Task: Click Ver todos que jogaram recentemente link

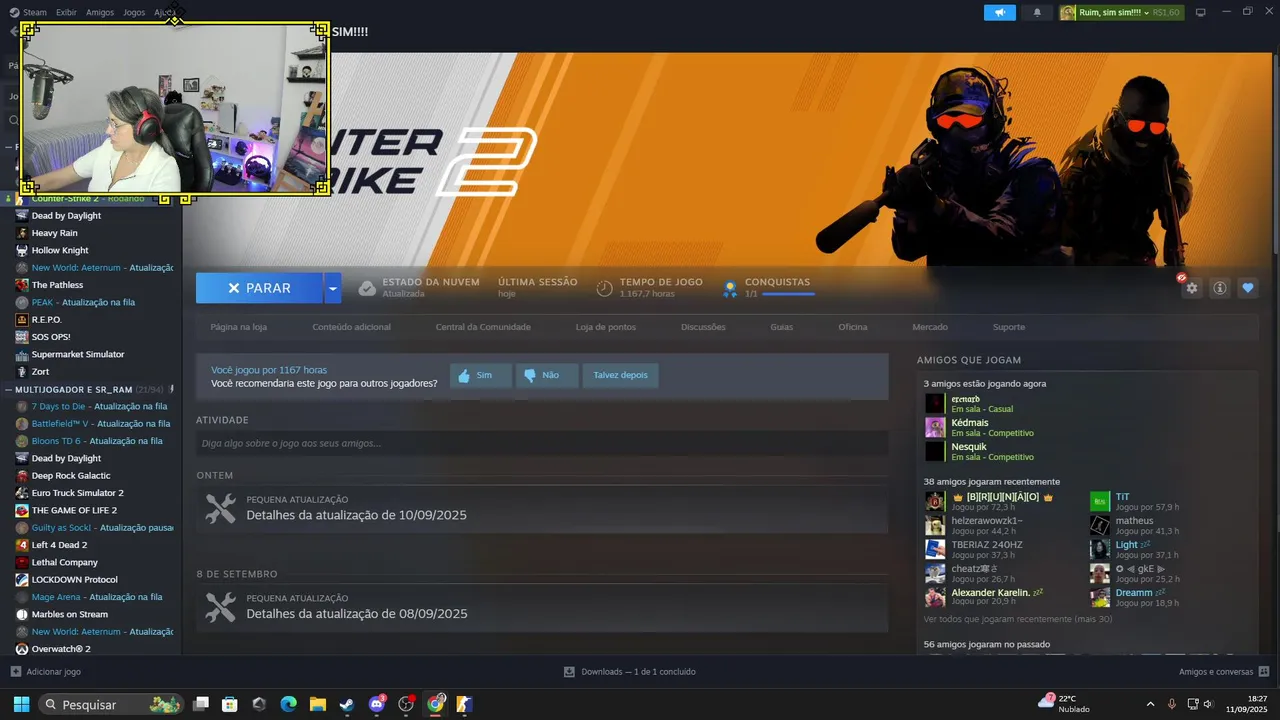Action: click(1017, 619)
